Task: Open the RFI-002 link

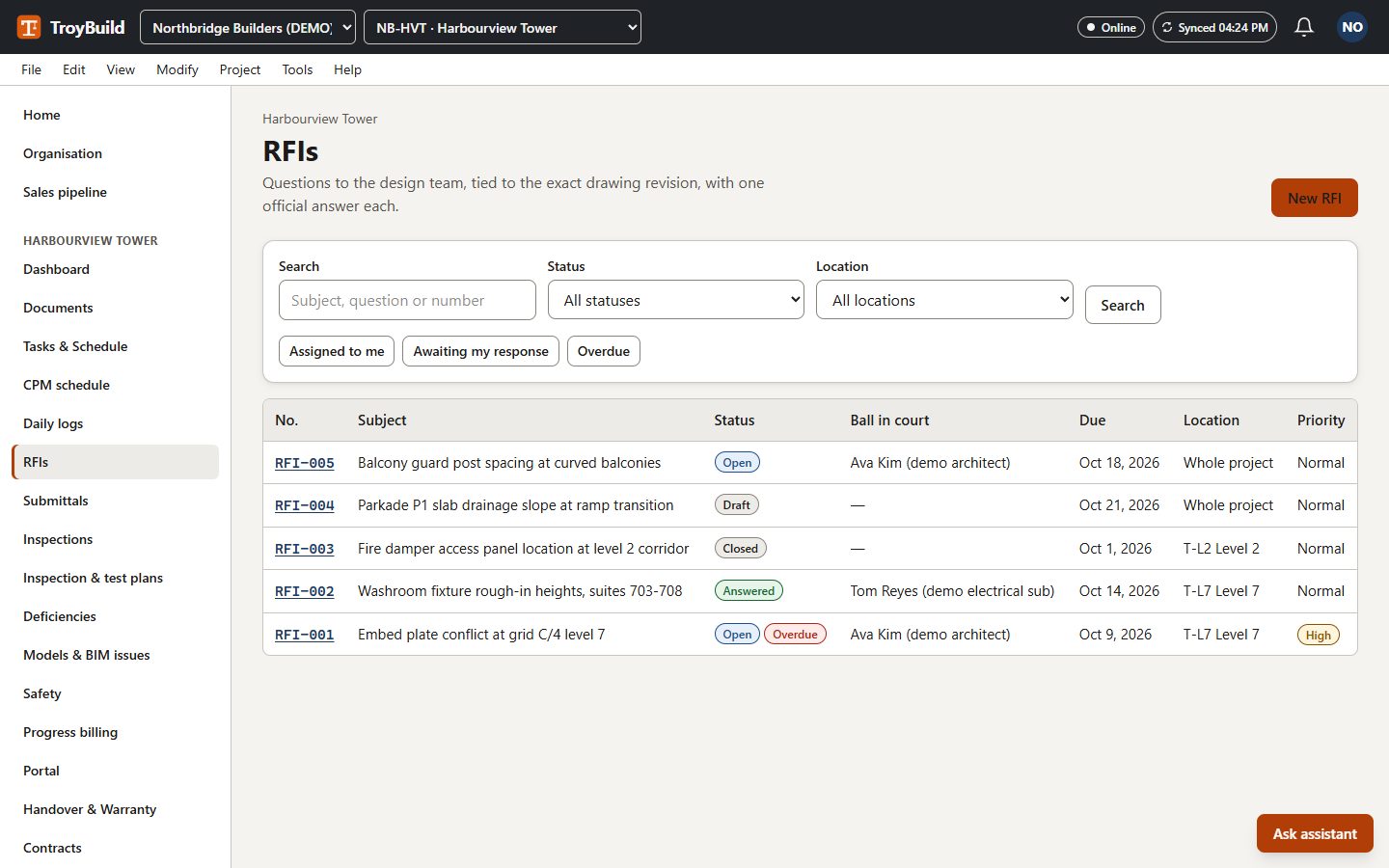Action: click(x=305, y=591)
